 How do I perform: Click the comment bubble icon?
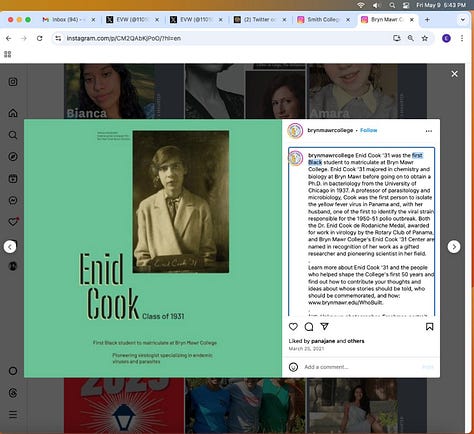[x=309, y=327]
